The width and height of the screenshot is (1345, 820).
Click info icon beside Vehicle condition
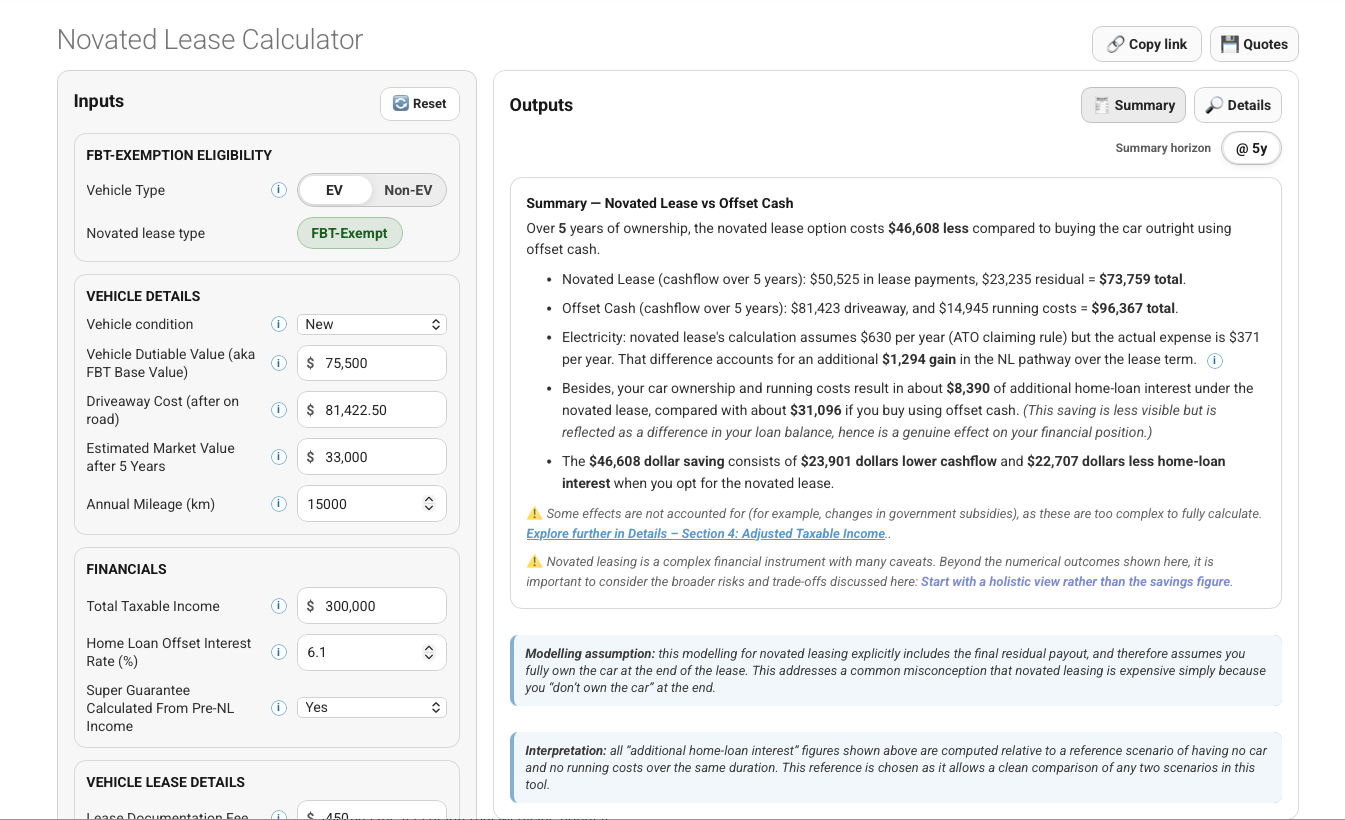click(279, 324)
